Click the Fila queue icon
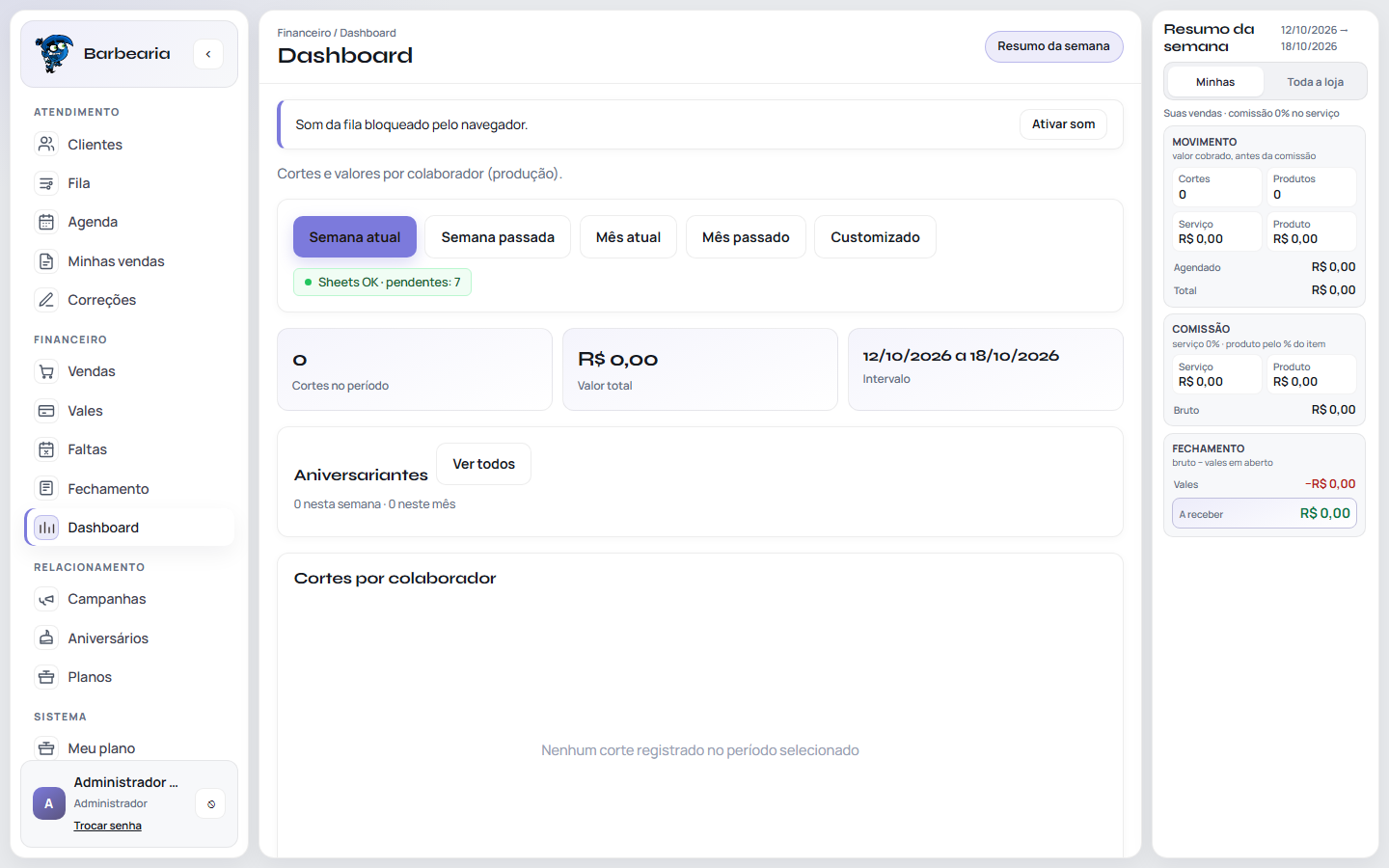Viewport: 1389px width, 868px height. click(x=46, y=183)
